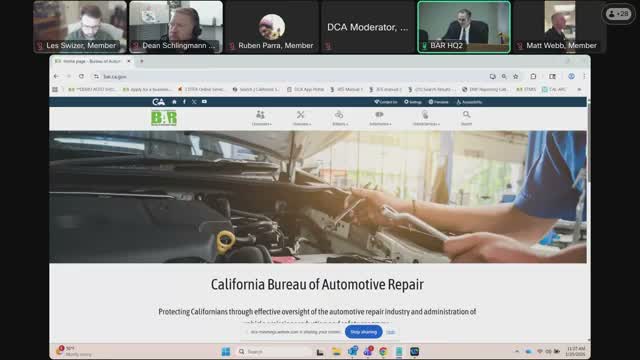Show hidden system tray icons
640x360 pixels.
click(517, 351)
